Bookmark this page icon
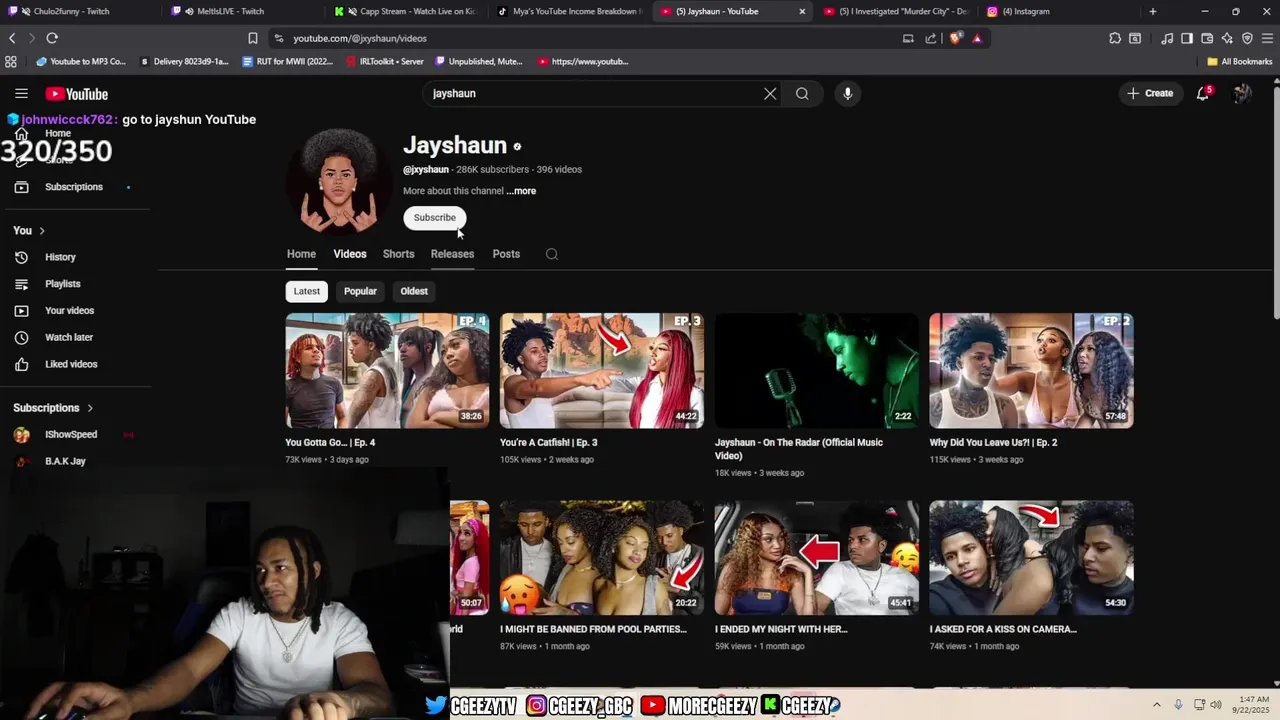Image resolution: width=1280 pixels, height=720 pixels. tap(253, 38)
